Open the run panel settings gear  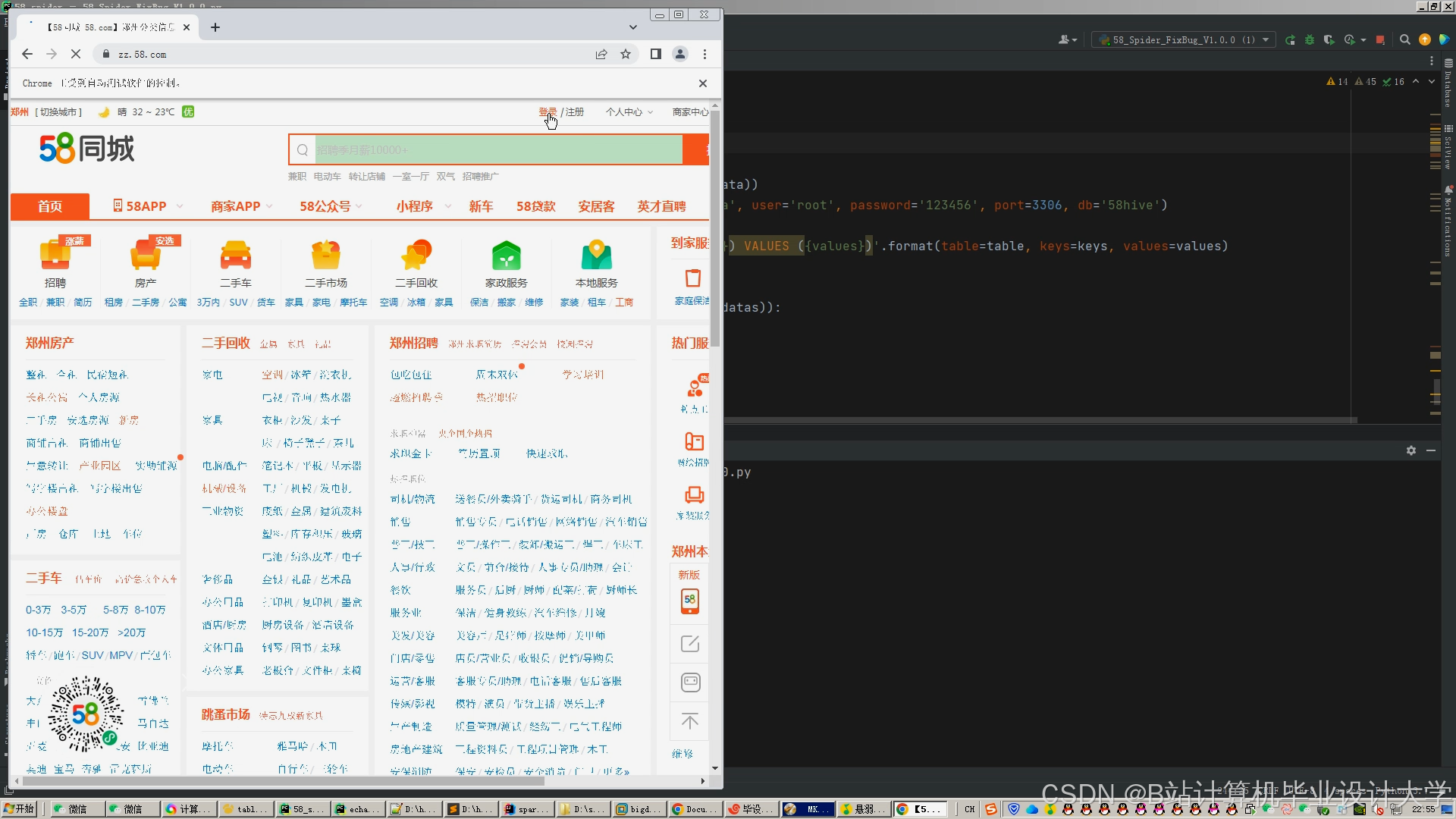[x=1411, y=450]
